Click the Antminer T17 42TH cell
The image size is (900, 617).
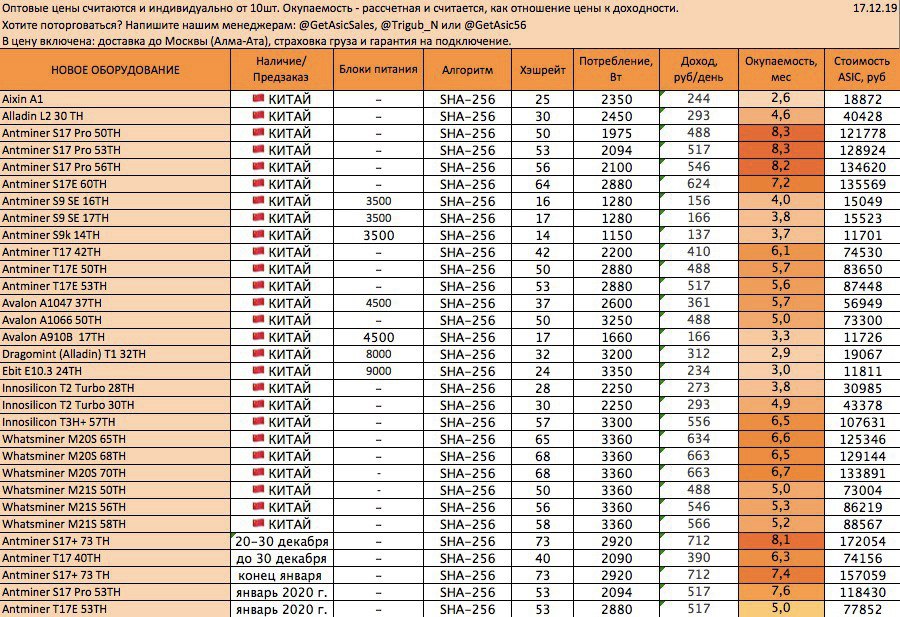tap(115, 252)
